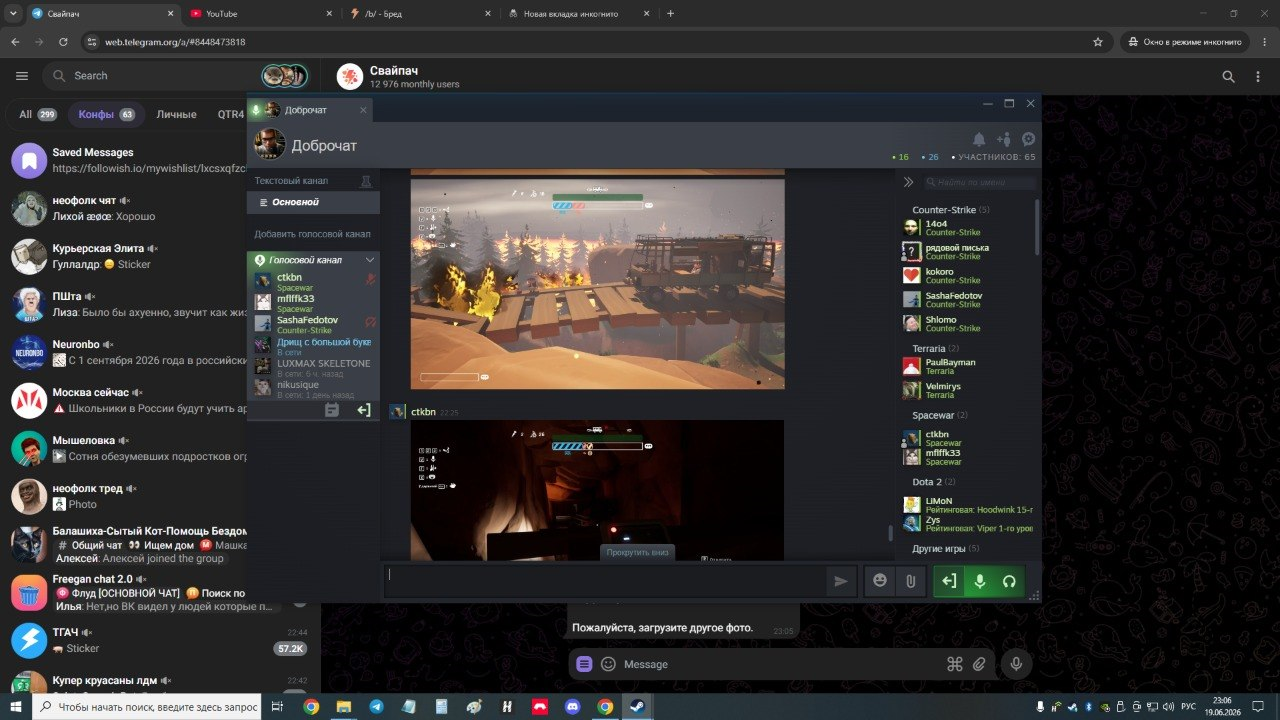Open Доброчат group settings gear

coord(1028,140)
